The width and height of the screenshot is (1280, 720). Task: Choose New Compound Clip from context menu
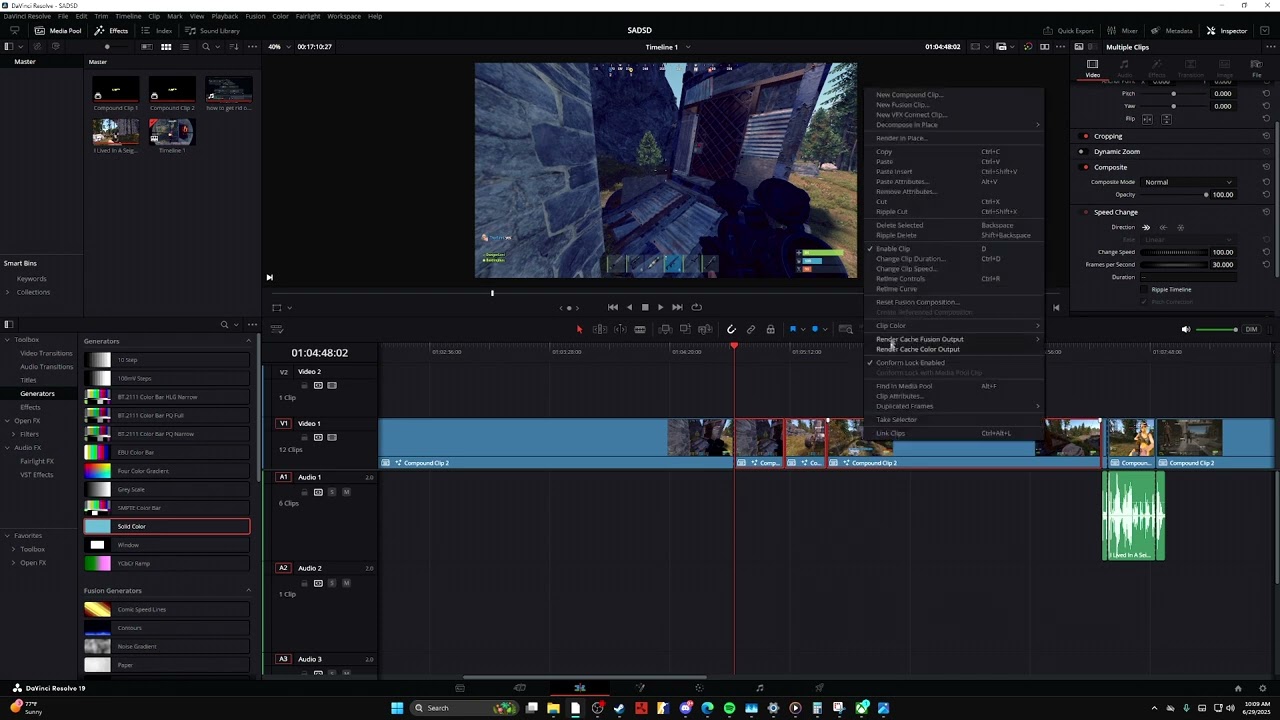(x=954, y=95)
